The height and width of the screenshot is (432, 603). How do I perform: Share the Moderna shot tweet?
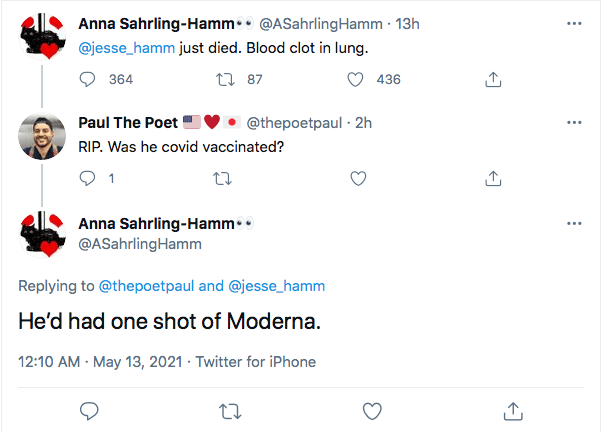tap(513, 410)
